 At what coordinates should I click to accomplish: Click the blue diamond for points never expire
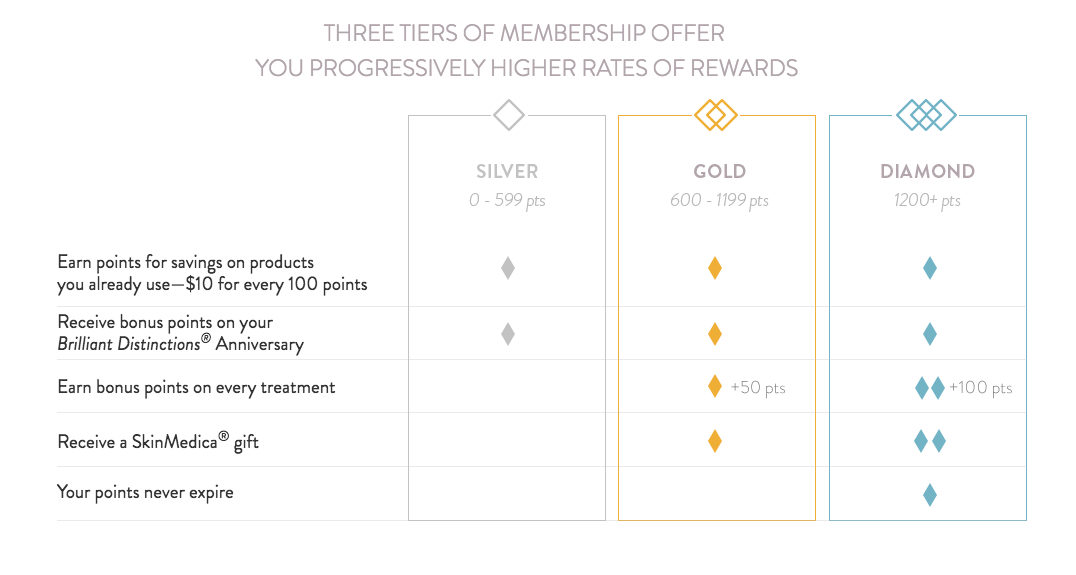pyautogui.click(x=930, y=495)
